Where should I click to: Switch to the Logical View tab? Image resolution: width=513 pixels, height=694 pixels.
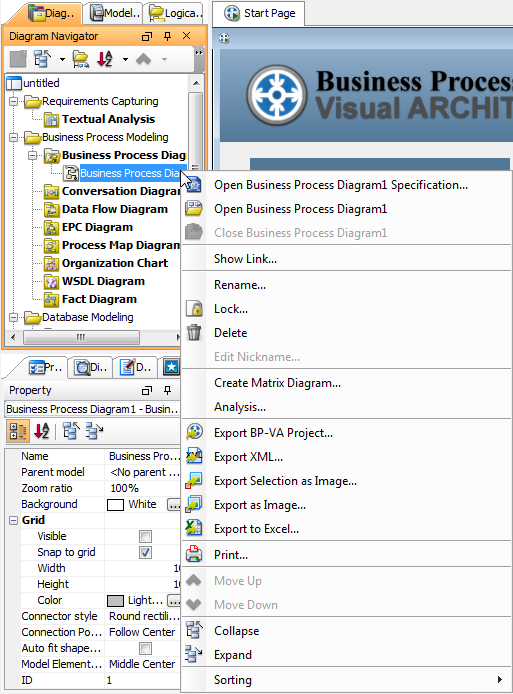175,13
